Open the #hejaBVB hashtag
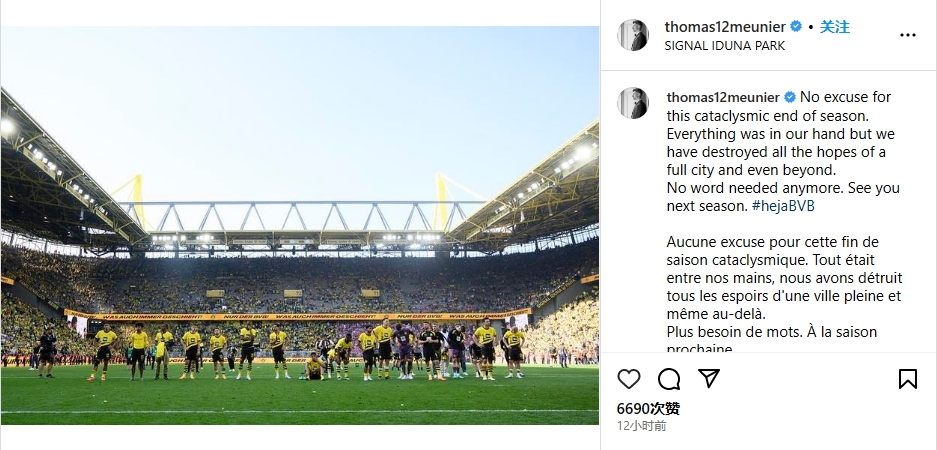 click(x=783, y=206)
